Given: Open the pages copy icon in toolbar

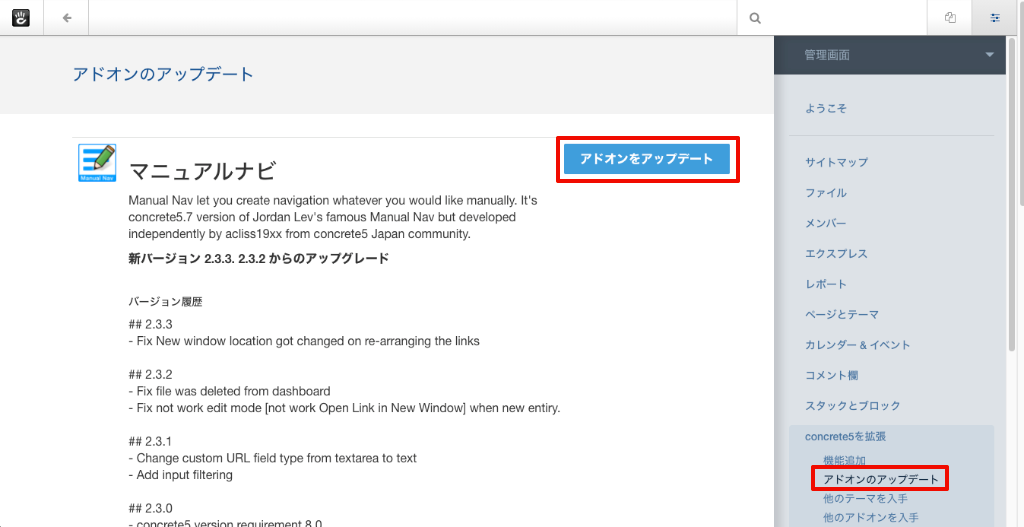Looking at the screenshot, I should point(950,17).
